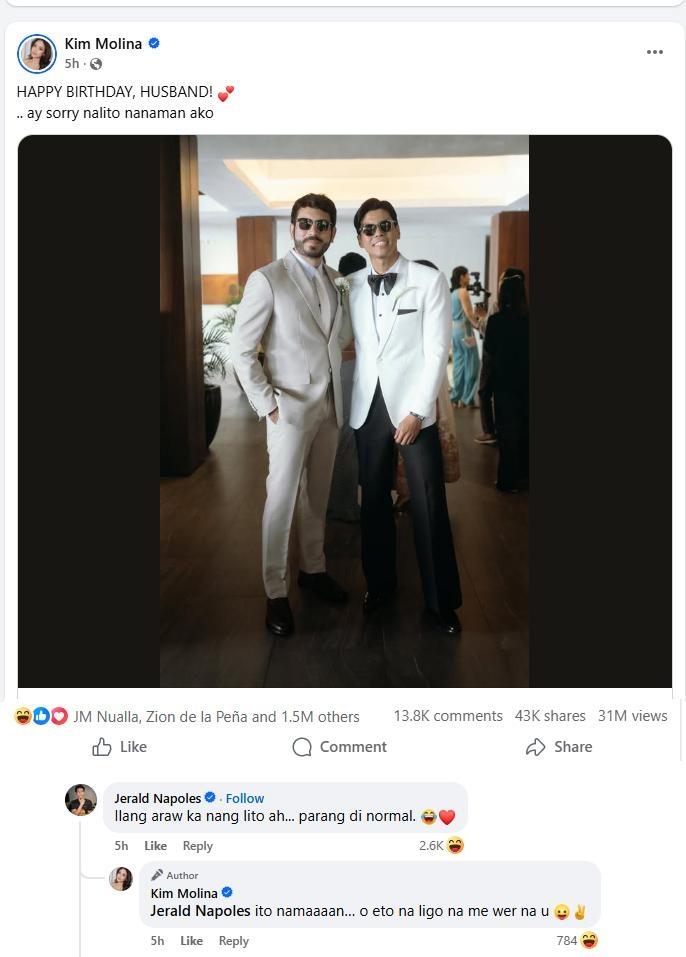Follow Jerald Napoles from the comment
686x957 pixels.
[x=245, y=798]
